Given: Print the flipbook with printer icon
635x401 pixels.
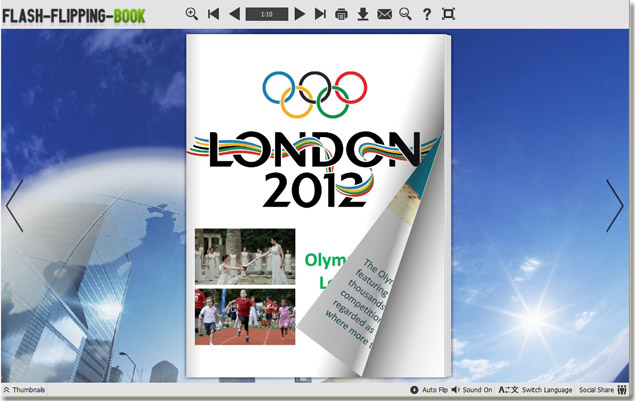Looking at the screenshot, I should point(341,15).
